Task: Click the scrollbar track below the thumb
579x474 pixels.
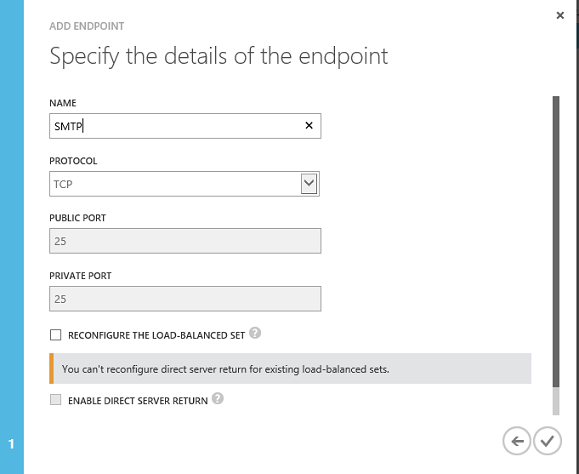Action: click(x=556, y=401)
